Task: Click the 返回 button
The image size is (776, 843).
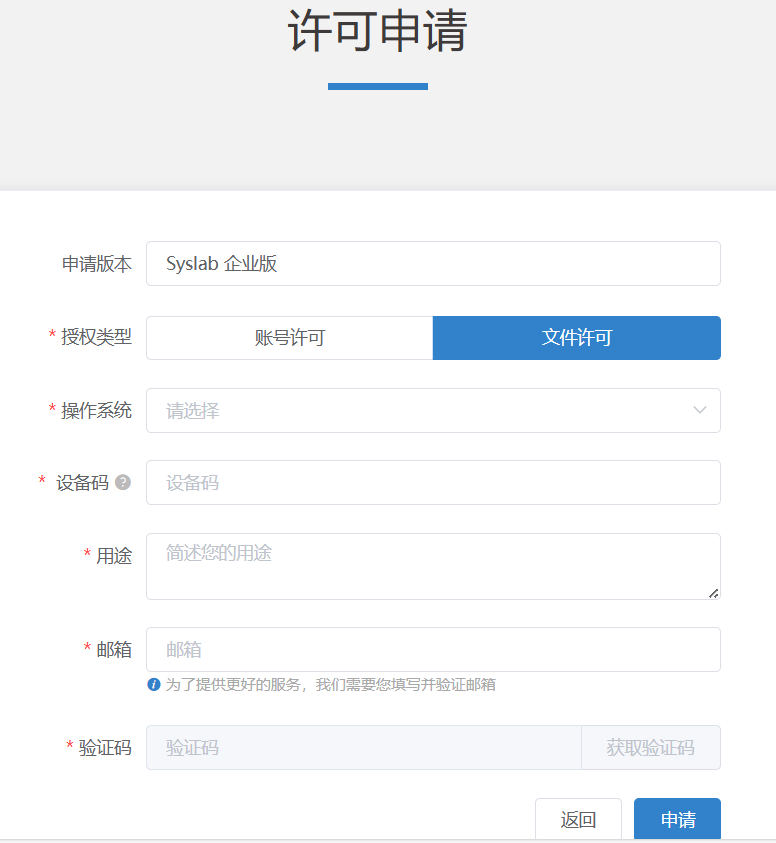Action: click(578, 820)
